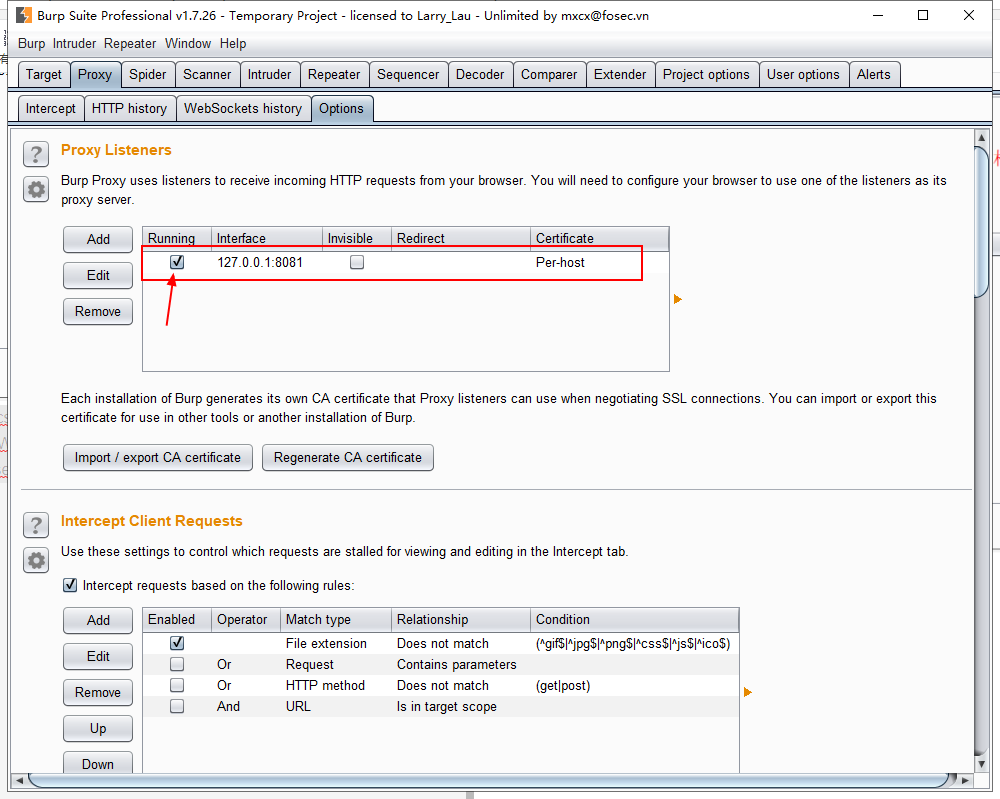Click vertical scrollbar up arrow

(x=982, y=137)
